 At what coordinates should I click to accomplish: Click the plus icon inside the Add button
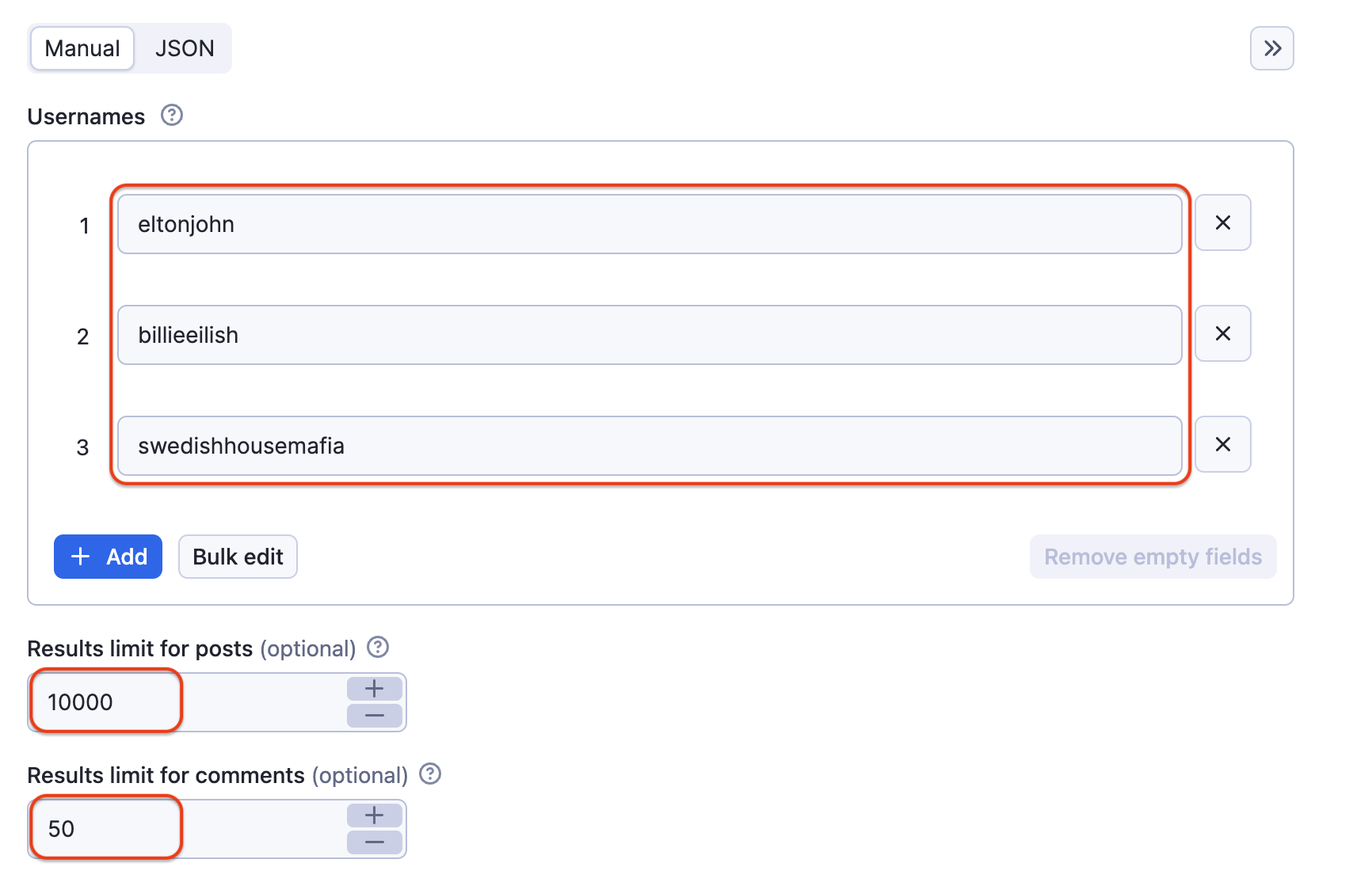[80, 557]
